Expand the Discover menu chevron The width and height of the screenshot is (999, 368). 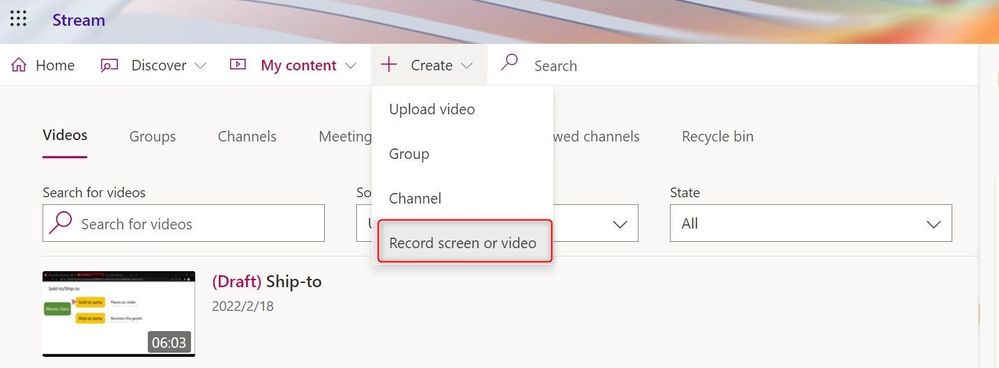click(x=200, y=66)
